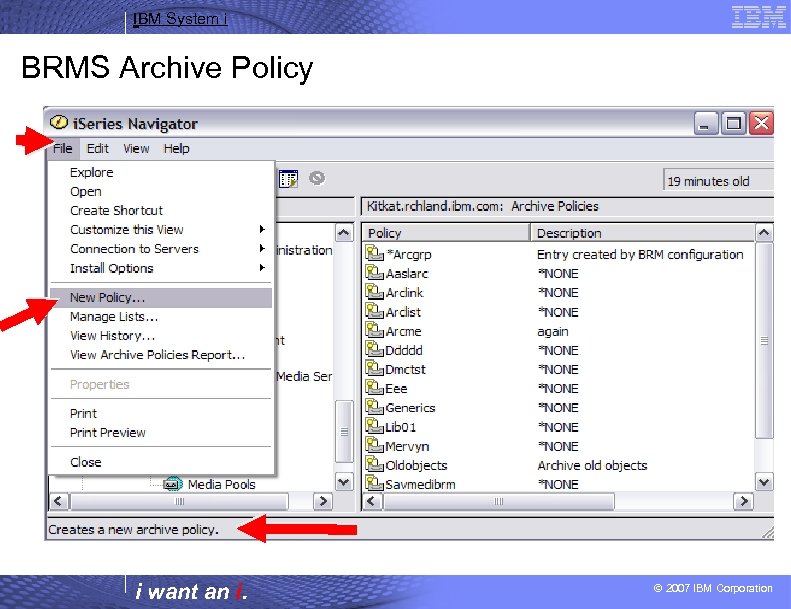The image size is (791, 609).
Task: Click the policy list scroll left arrow
Action: 372,501
